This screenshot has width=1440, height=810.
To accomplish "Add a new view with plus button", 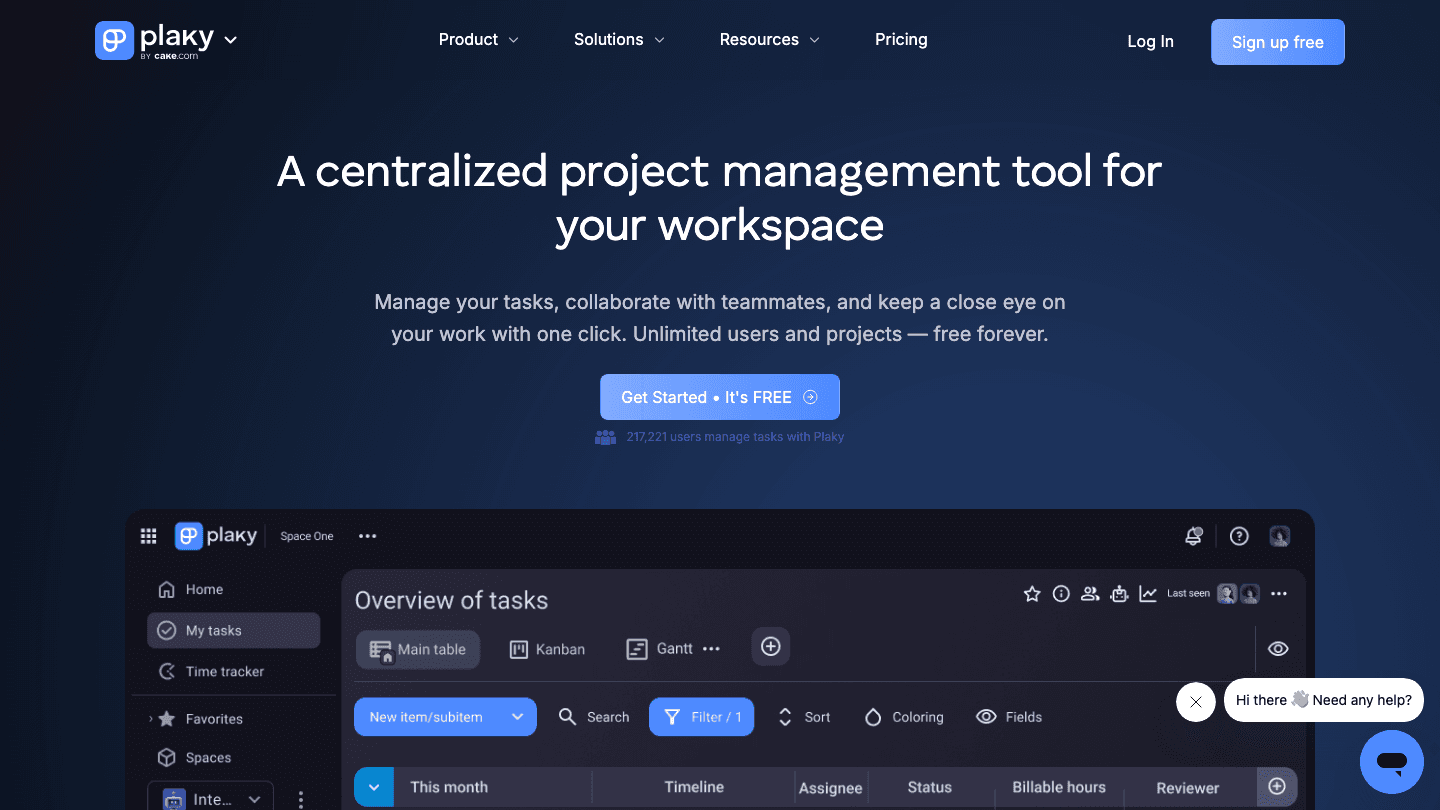I will point(771,647).
